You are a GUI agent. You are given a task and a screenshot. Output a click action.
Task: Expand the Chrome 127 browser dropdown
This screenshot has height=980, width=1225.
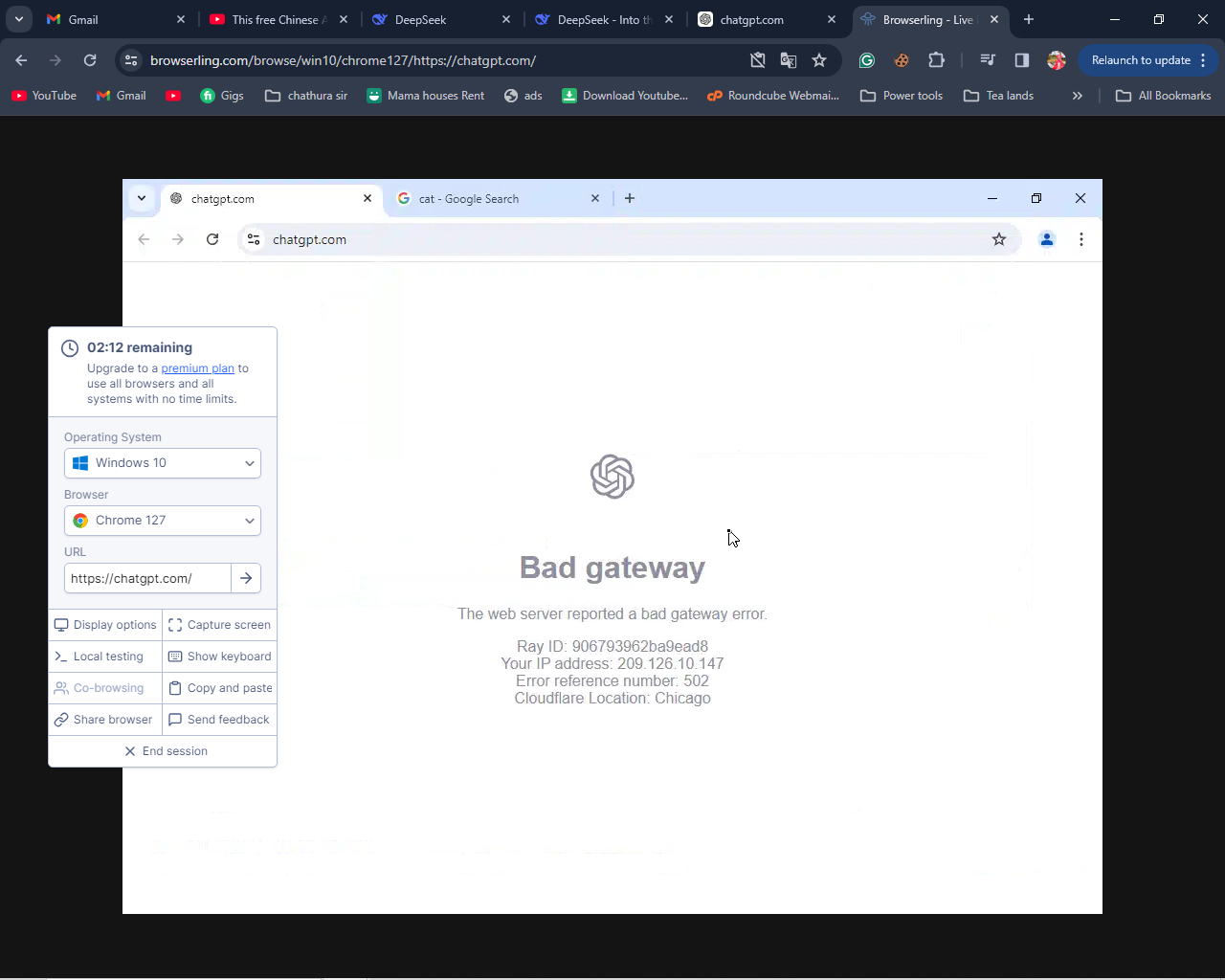coord(163,521)
